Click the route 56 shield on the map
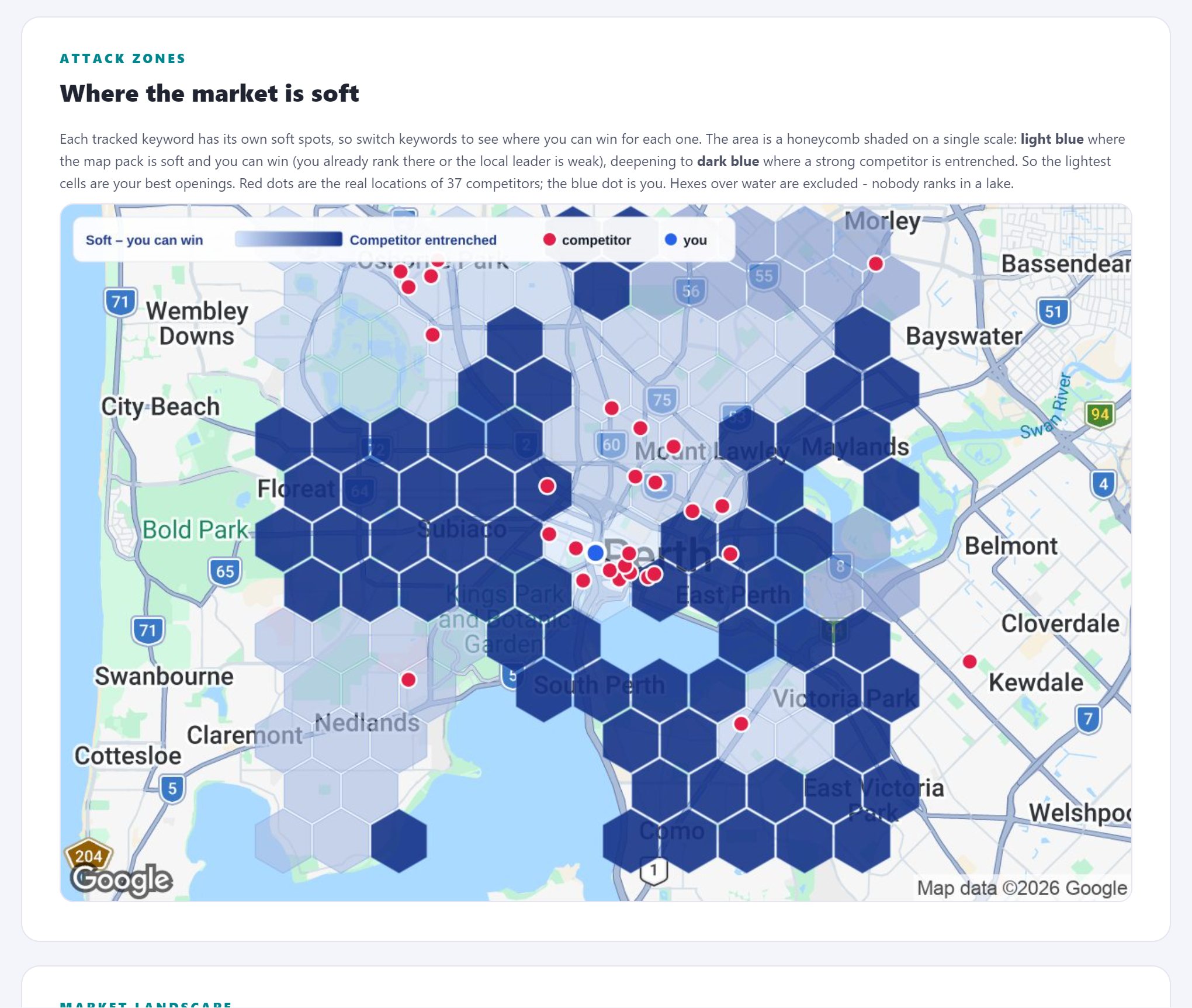Viewport: 1192px width, 1008px height. 690,291
